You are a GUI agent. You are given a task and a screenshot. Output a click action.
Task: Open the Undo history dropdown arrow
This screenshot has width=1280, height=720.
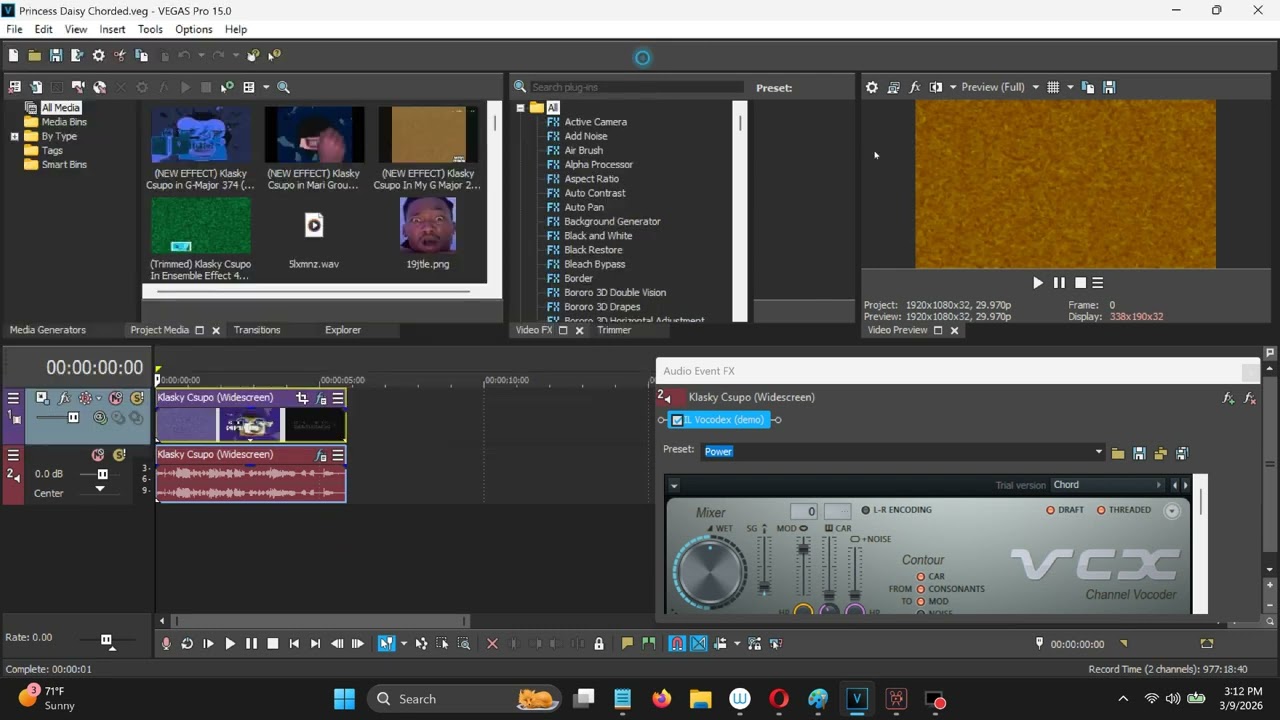(x=201, y=56)
